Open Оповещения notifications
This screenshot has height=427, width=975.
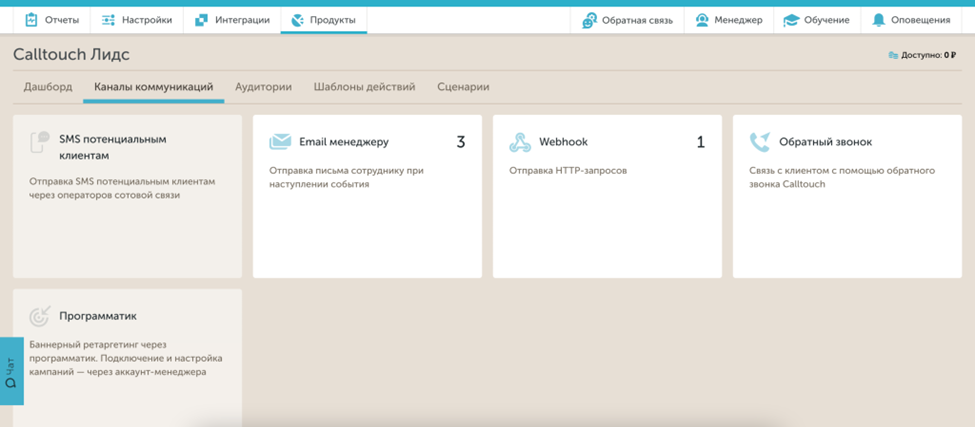pos(911,20)
